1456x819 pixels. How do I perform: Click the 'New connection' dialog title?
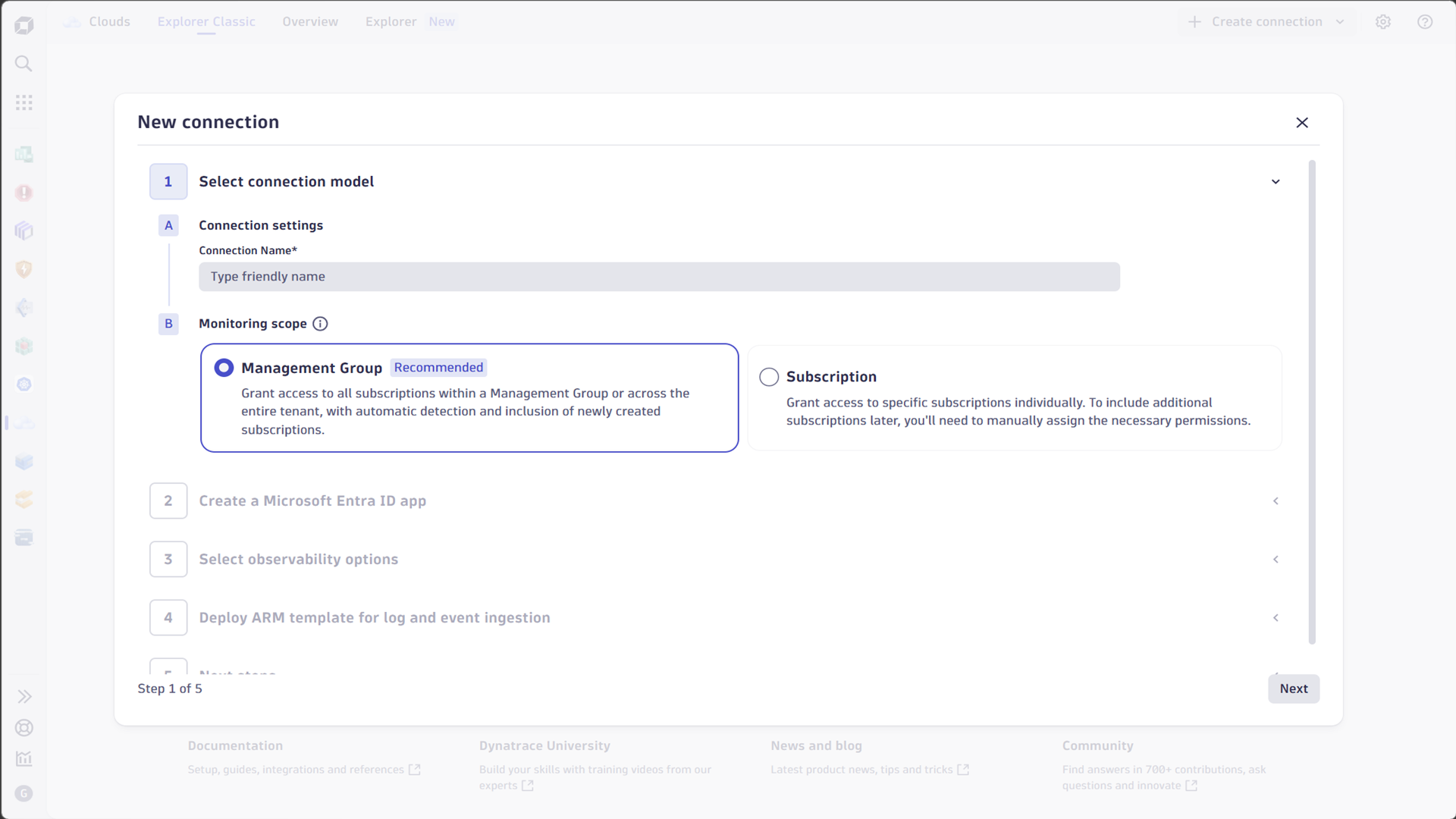pos(209,122)
